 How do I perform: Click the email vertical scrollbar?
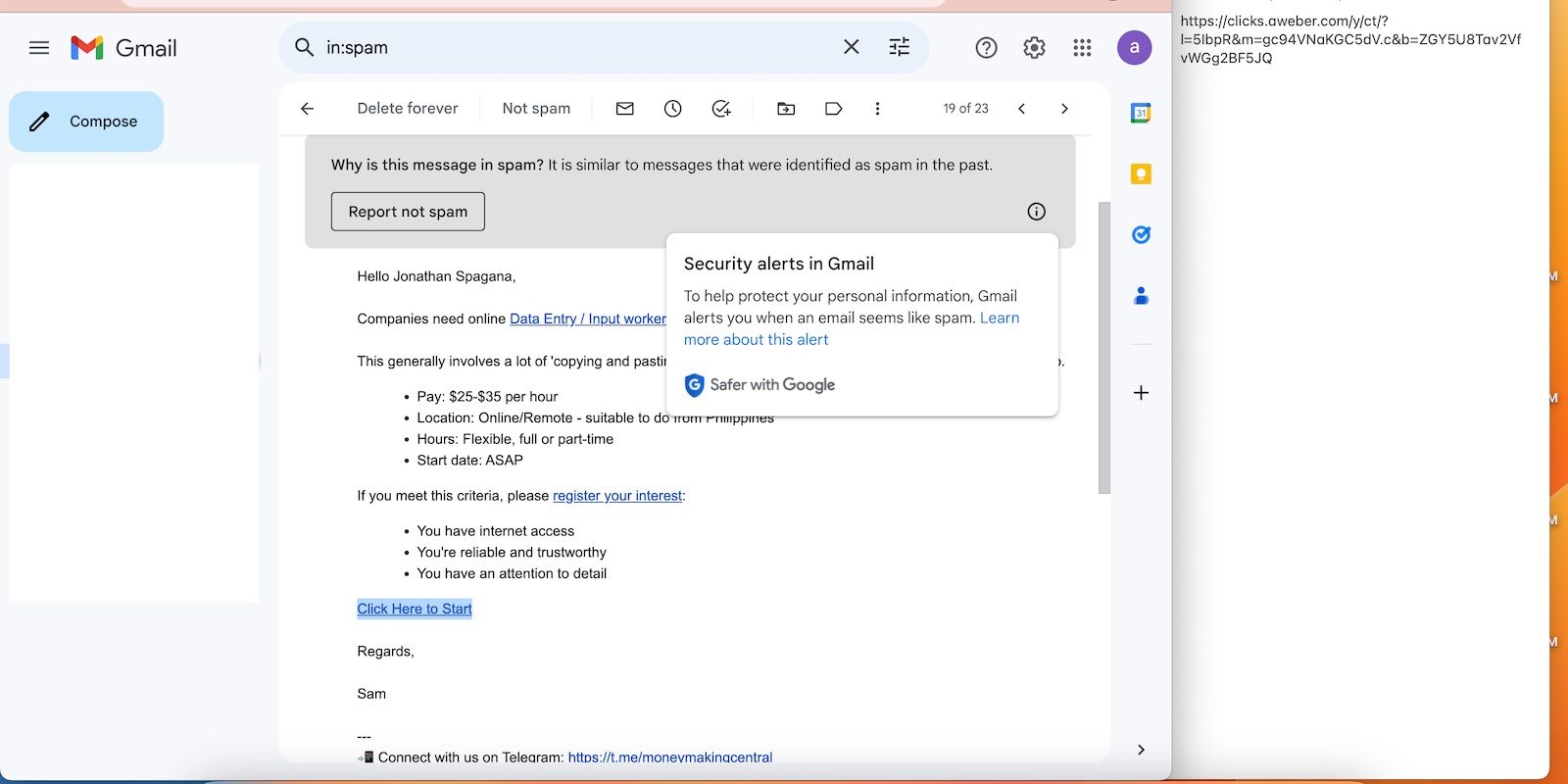click(x=1104, y=348)
